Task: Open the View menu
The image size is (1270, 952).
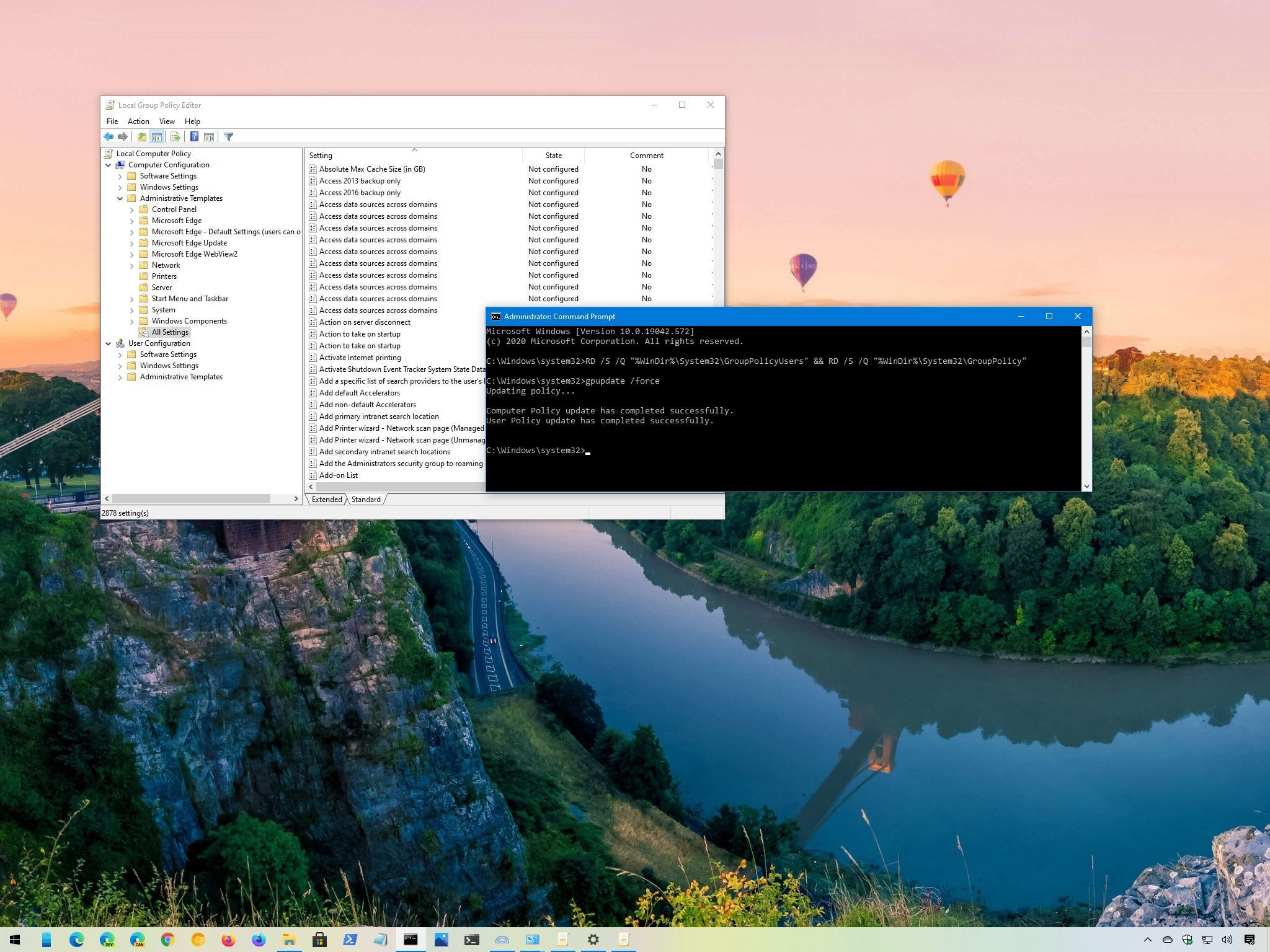Action: coord(167,121)
